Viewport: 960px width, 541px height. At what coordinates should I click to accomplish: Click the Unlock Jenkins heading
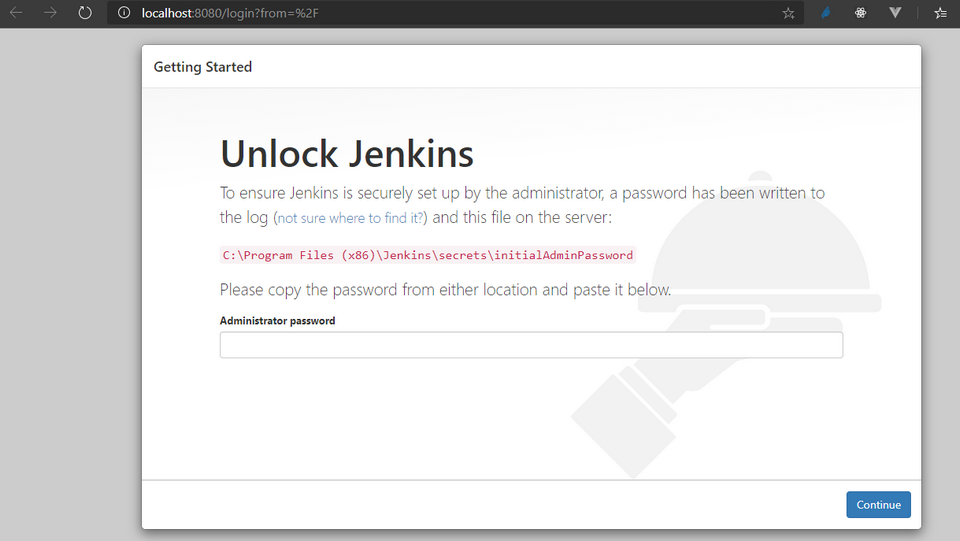click(347, 154)
